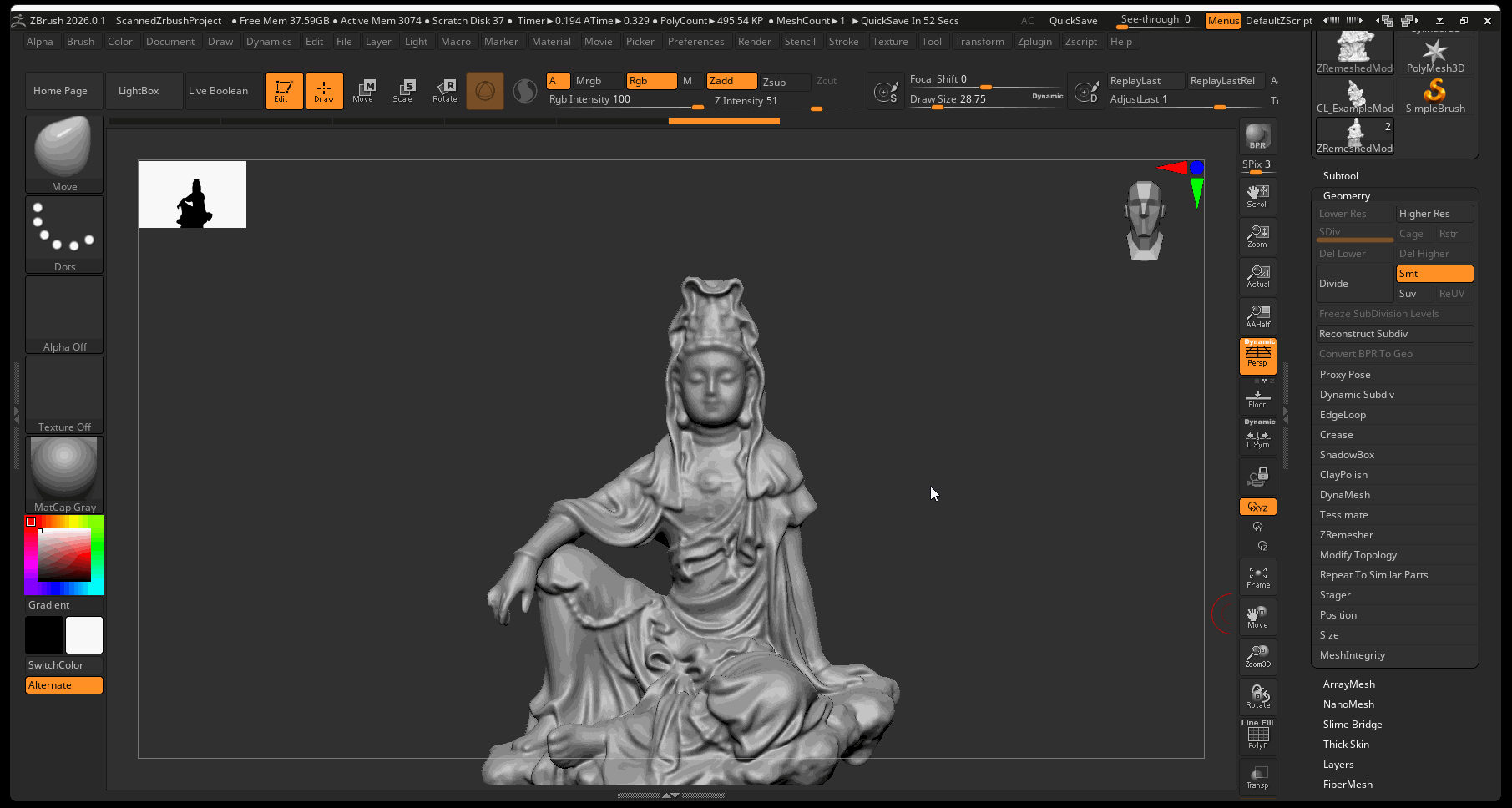Click the AAHalf zoom icon
This screenshot has width=1512, height=808.
(x=1257, y=316)
